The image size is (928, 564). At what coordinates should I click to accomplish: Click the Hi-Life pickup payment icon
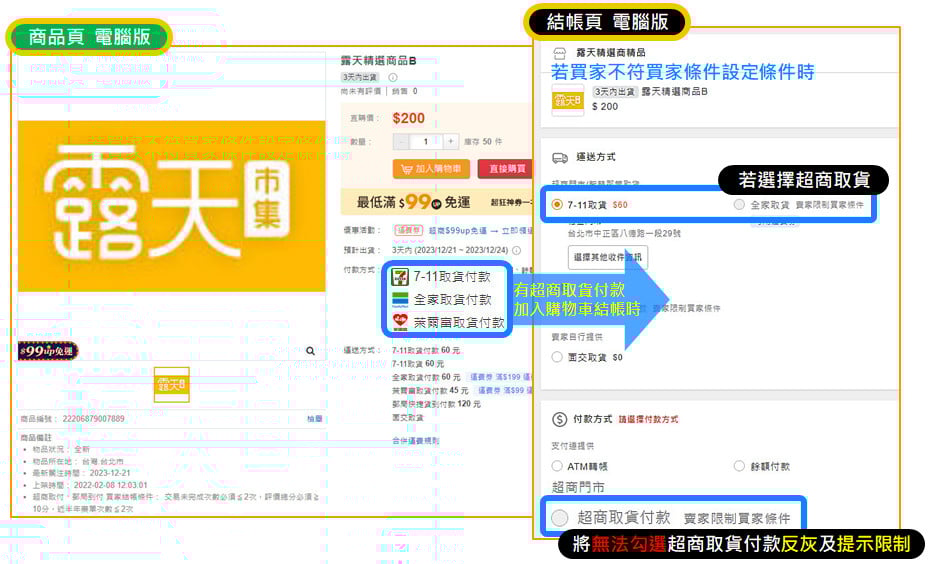click(x=400, y=322)
